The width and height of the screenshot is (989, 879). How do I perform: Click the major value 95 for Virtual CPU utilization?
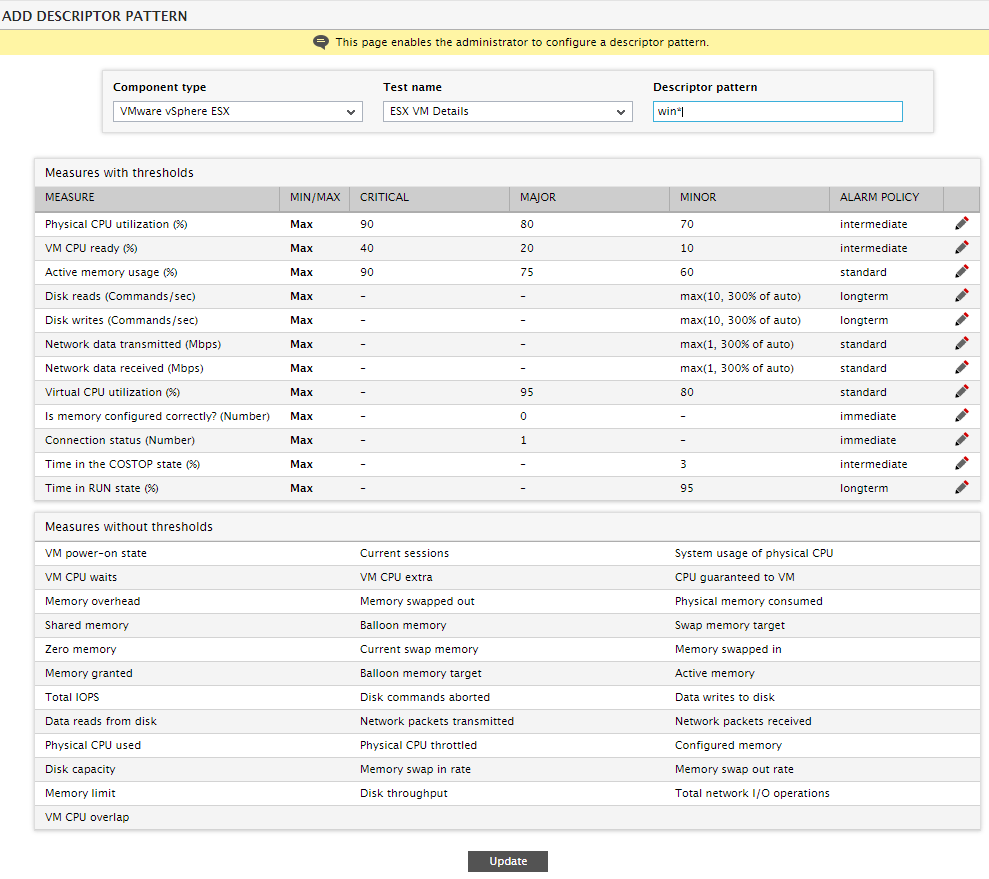pyautogui.click(x=527, y=392)
